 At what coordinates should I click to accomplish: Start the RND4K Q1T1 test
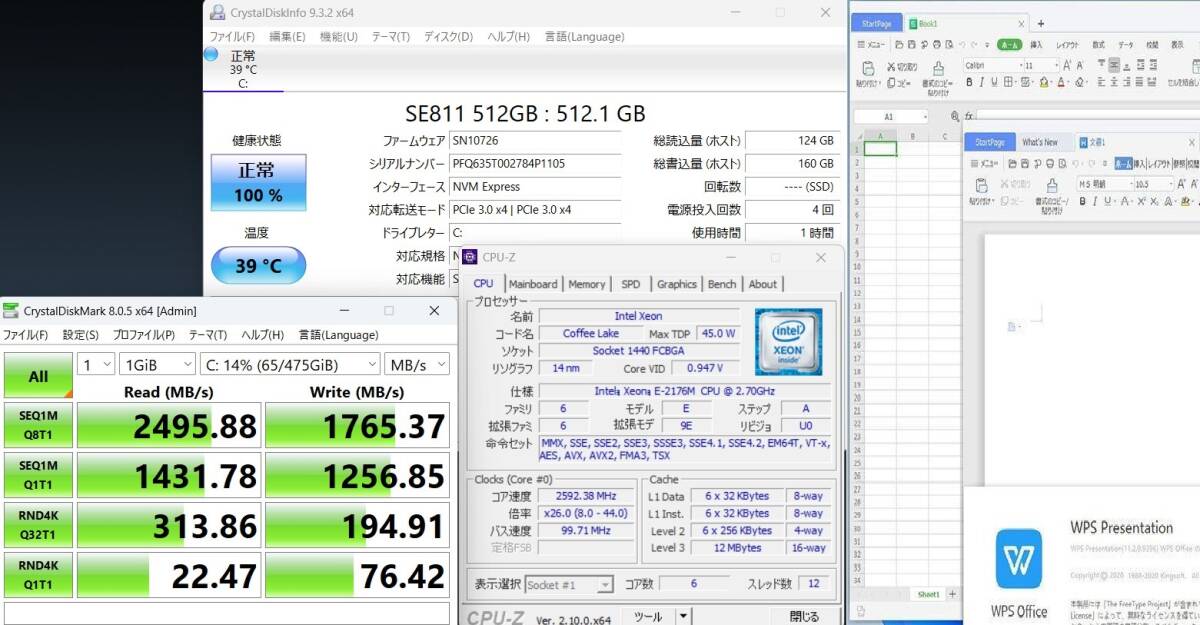click(x=38, y=575)
